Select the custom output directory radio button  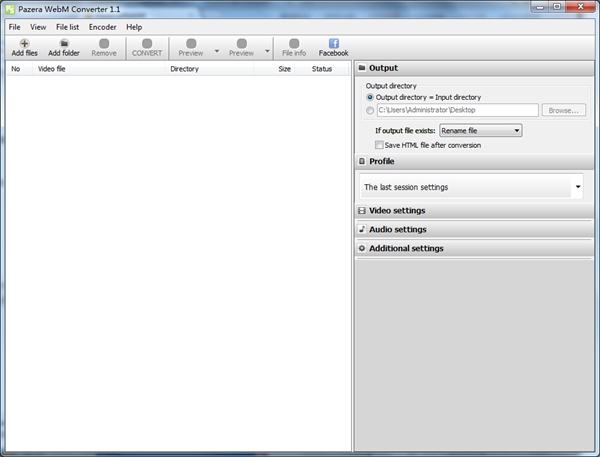tap(371, 110)
